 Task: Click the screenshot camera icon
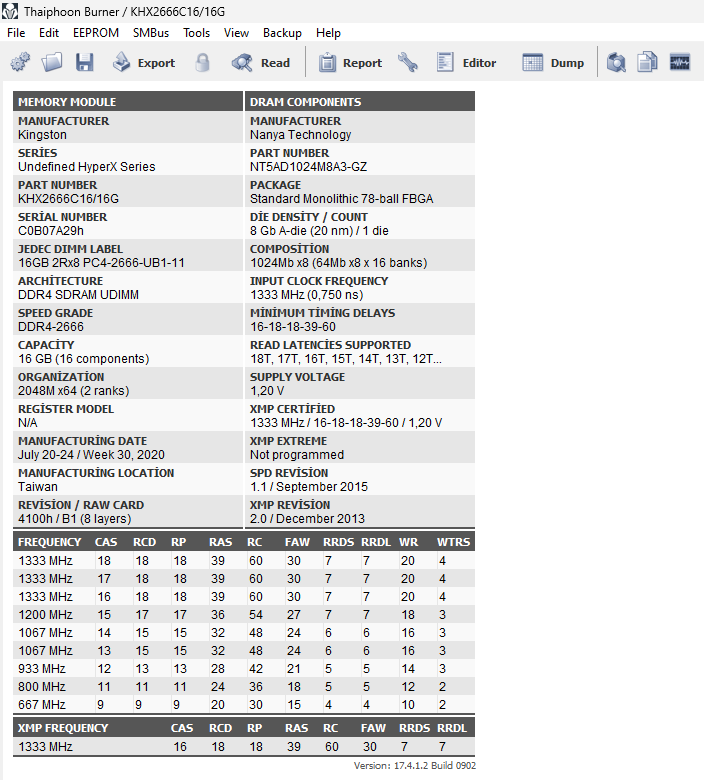[616, 63]
